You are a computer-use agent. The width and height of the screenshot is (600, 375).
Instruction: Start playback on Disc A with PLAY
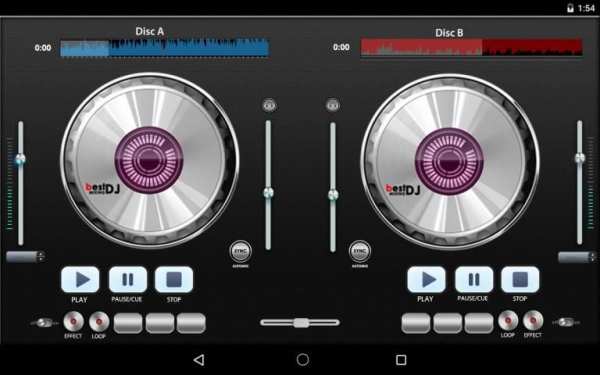(x=80, y=279)
